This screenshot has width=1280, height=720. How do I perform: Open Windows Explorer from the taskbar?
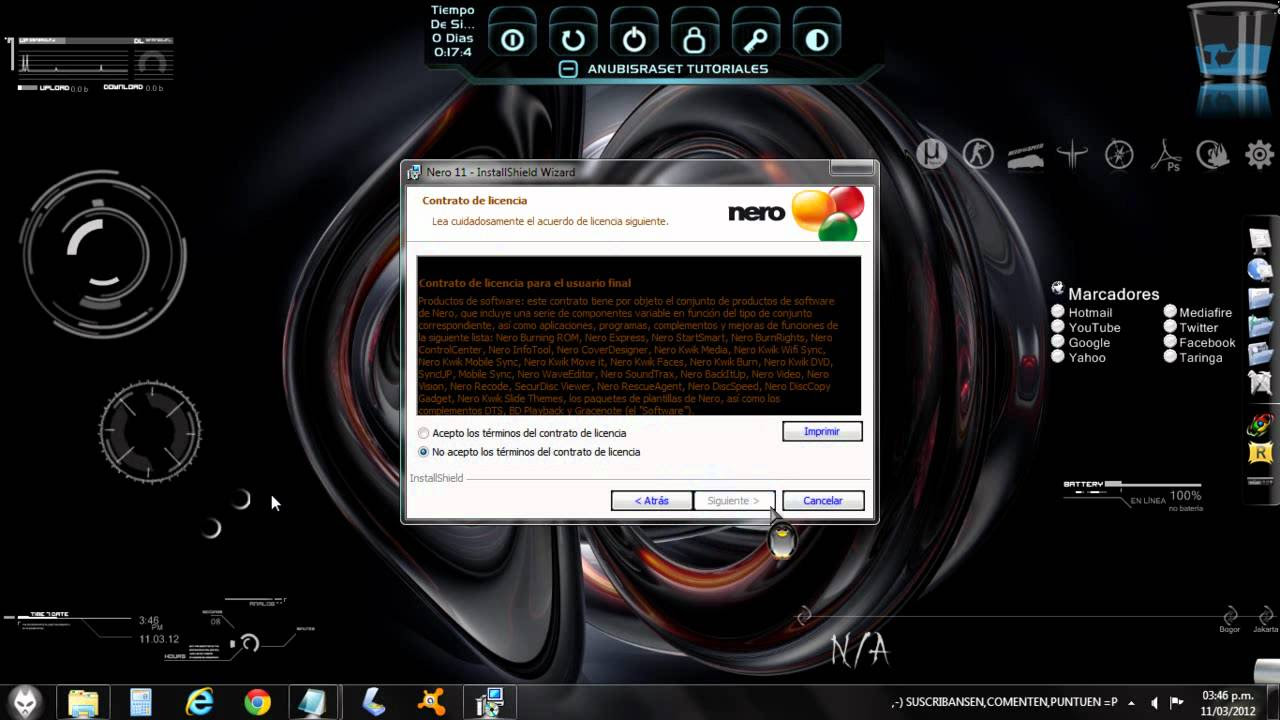click(x=84, y=703)
